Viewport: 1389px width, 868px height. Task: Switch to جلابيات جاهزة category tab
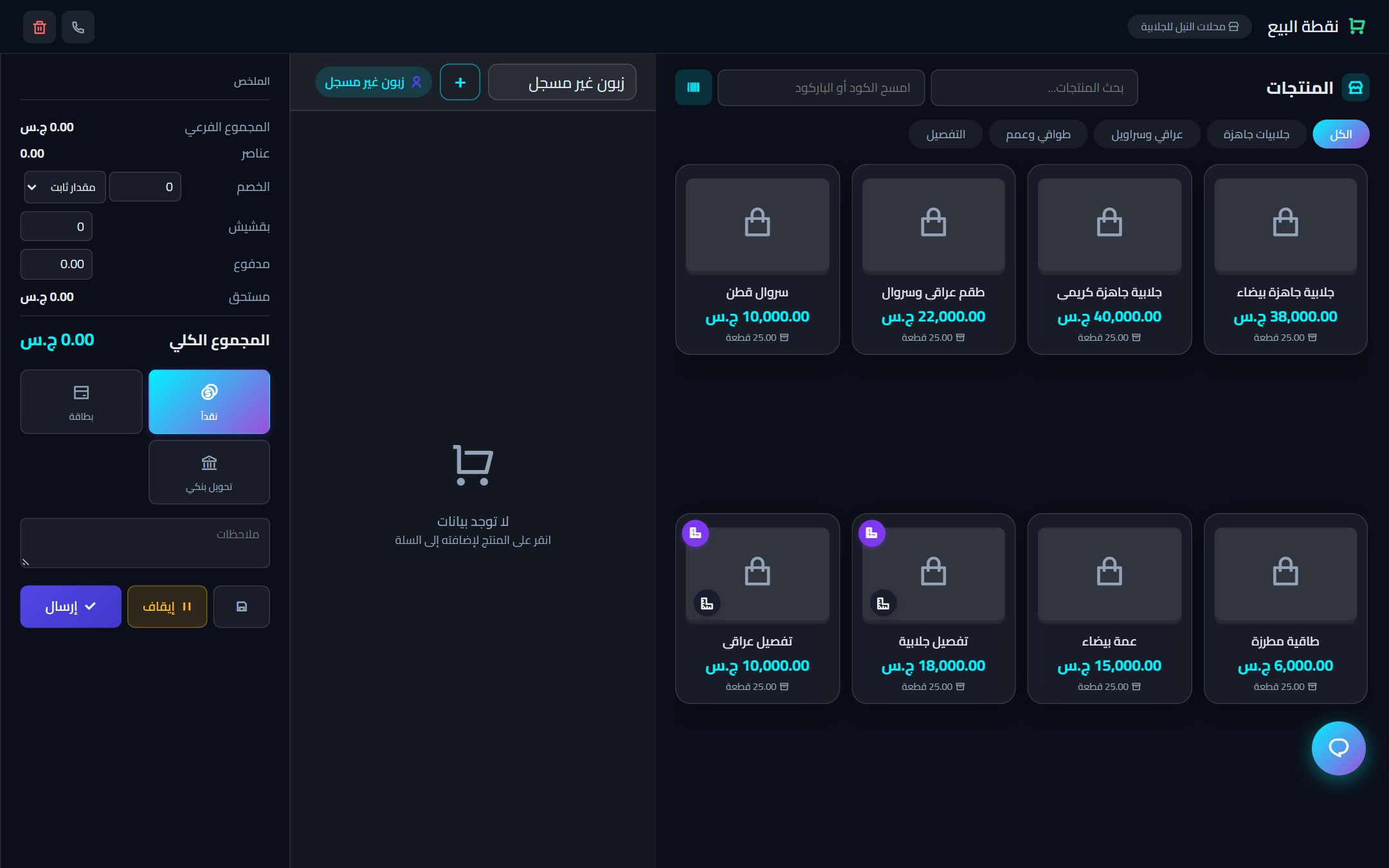click(1257, 134)
